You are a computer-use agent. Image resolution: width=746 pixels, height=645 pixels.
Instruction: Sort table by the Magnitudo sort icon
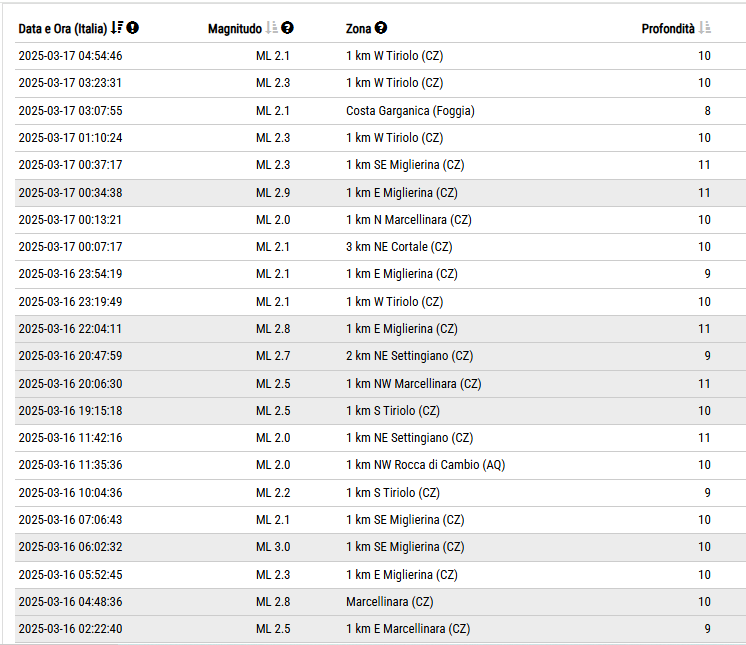(272, 28)
